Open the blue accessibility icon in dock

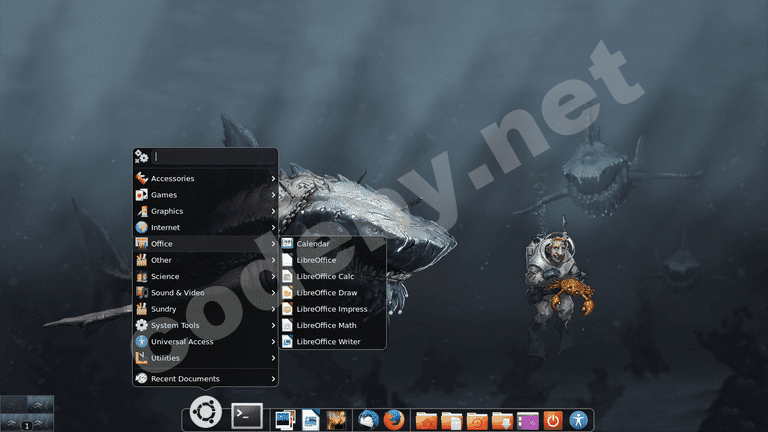coord(578,420)
